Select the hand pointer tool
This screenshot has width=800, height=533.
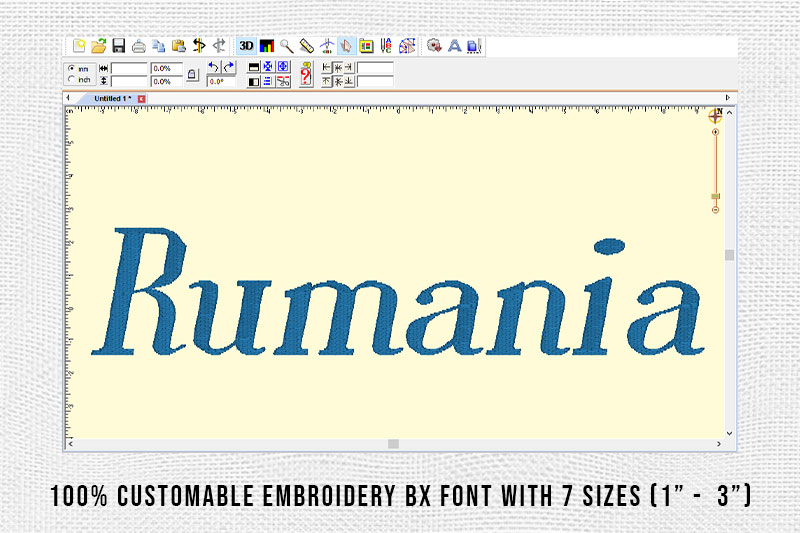tap(346, 46)
